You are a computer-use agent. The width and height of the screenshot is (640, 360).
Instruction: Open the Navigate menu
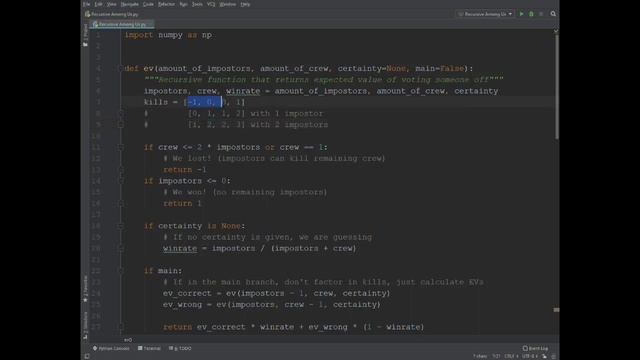tap(130, 4)
